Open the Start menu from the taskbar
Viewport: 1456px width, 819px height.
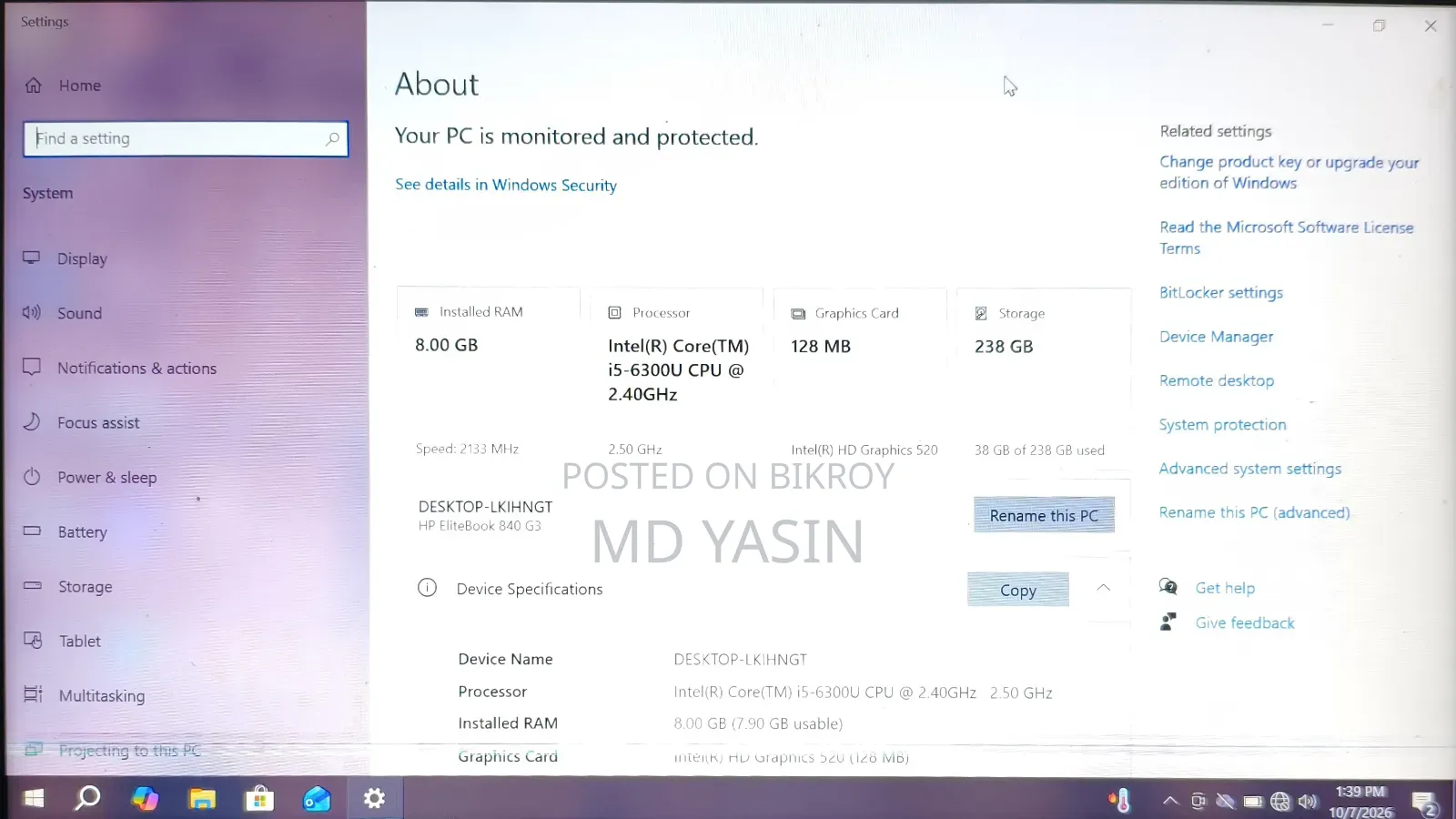pos(34,799)
